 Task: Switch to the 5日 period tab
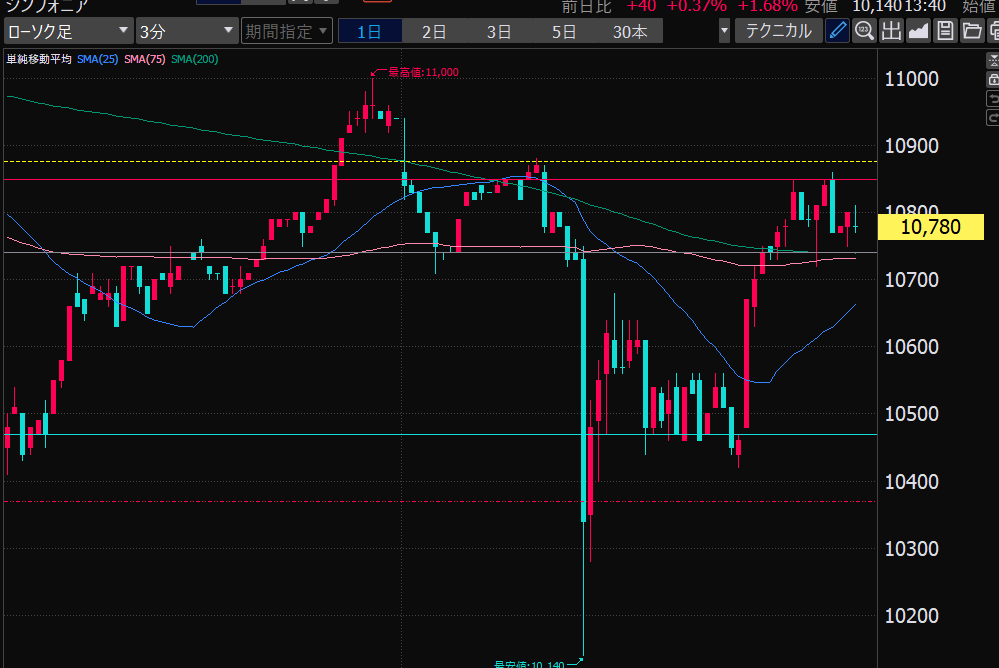click(x=564, y=32)
